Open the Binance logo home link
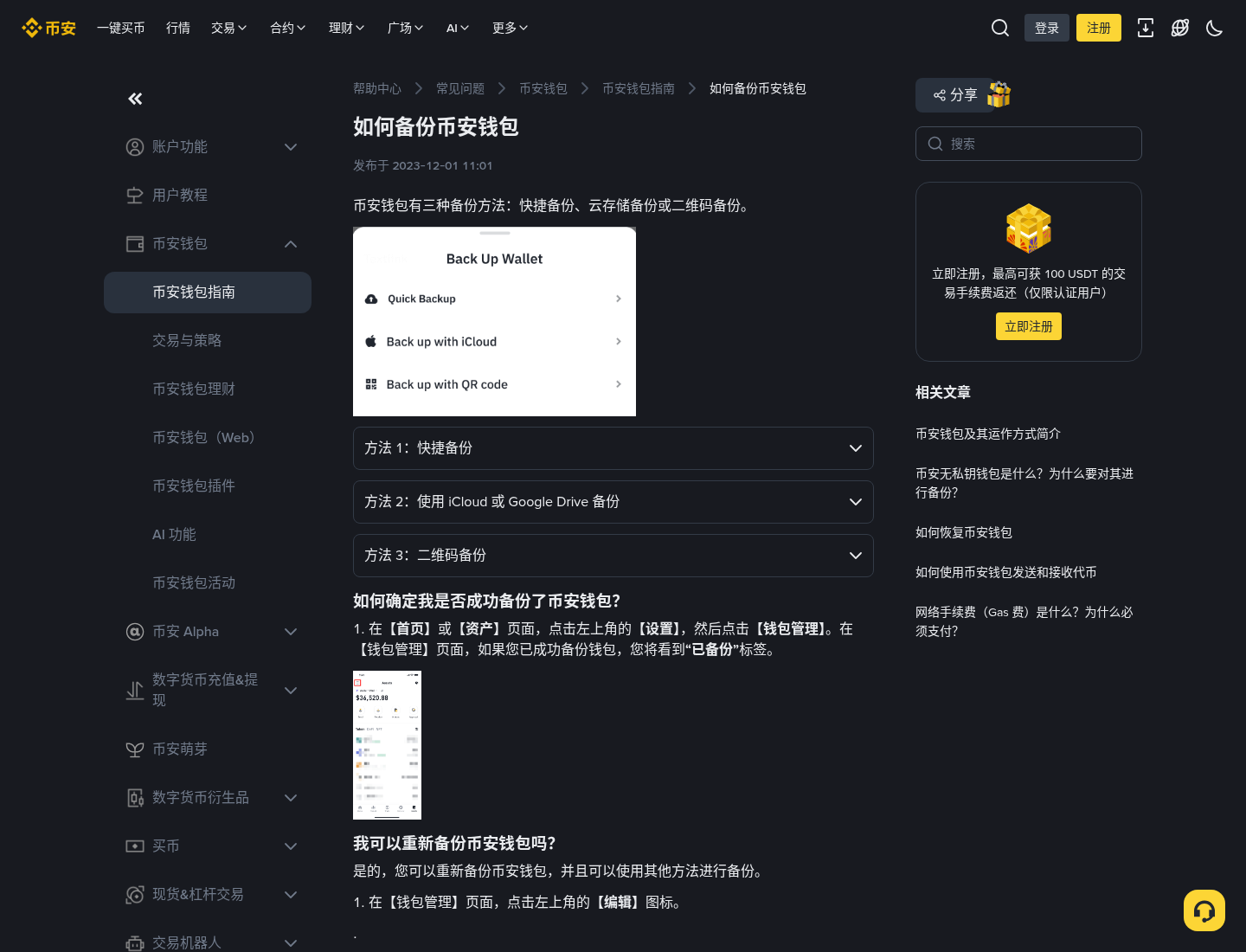 (48, 28)
